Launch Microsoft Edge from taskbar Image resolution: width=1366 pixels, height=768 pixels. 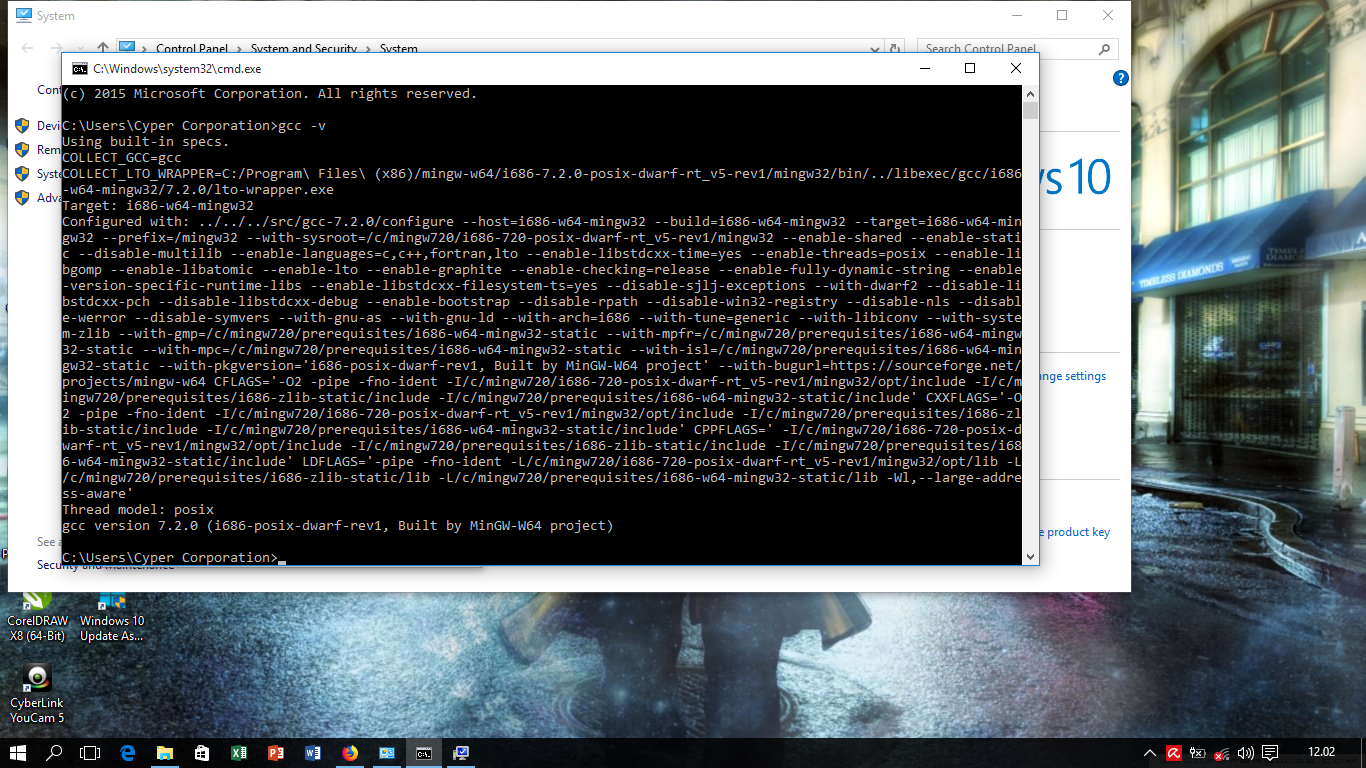click(x=128, y=753)
